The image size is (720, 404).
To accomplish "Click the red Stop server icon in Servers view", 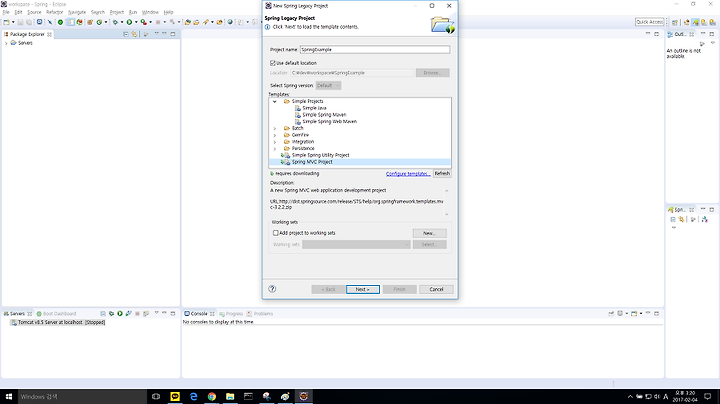I will pos(137,314).
